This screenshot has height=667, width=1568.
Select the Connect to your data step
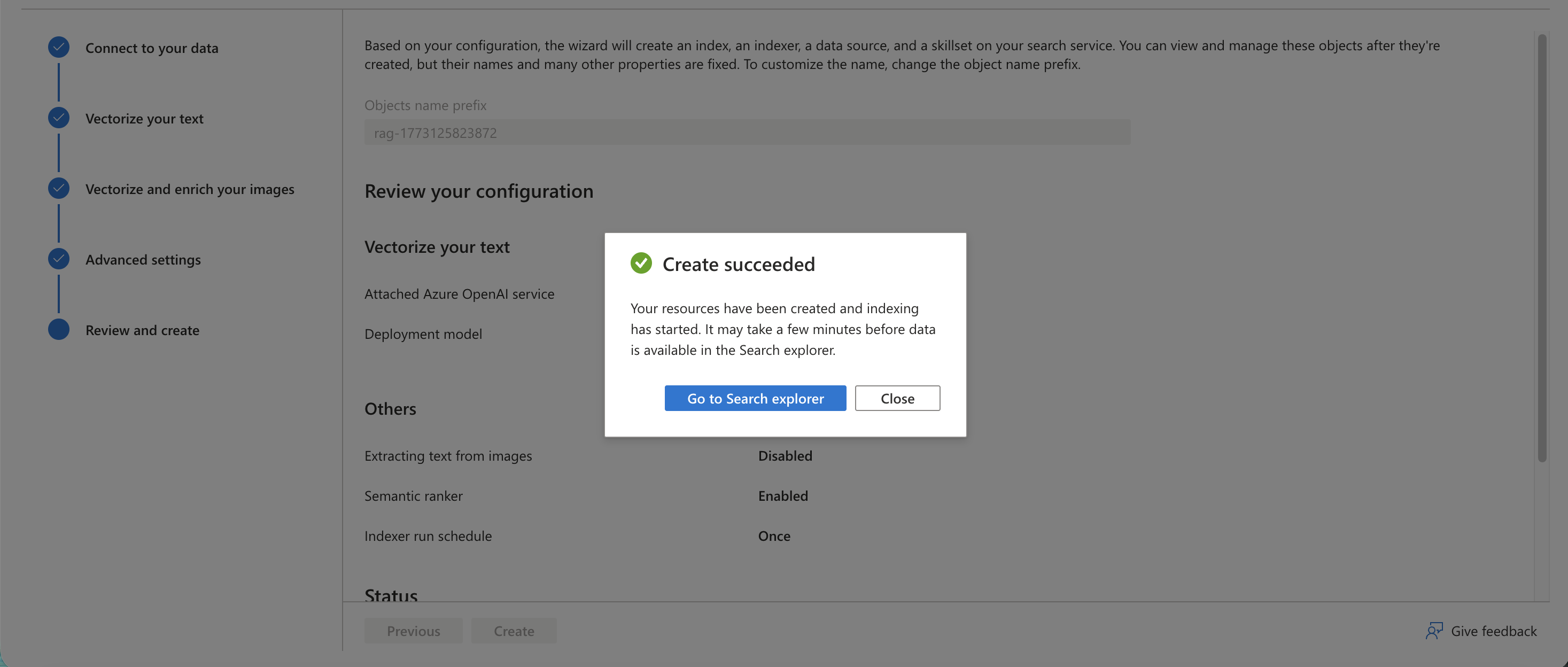pyautogui.click(x=152, y=48)
